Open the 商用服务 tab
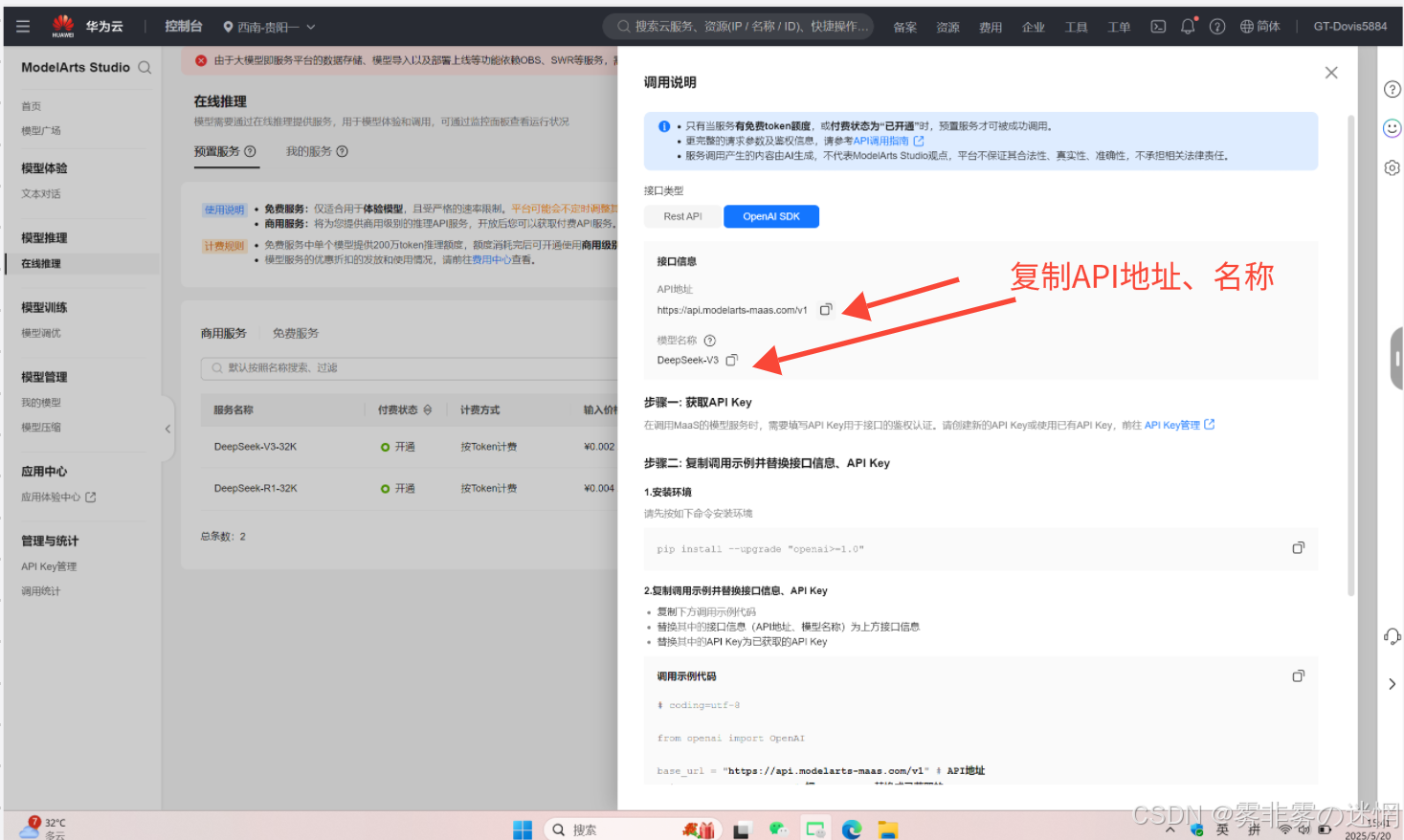Image resolution: width=1404 pixels, height=840 pixels. click(x=224, y=333)
